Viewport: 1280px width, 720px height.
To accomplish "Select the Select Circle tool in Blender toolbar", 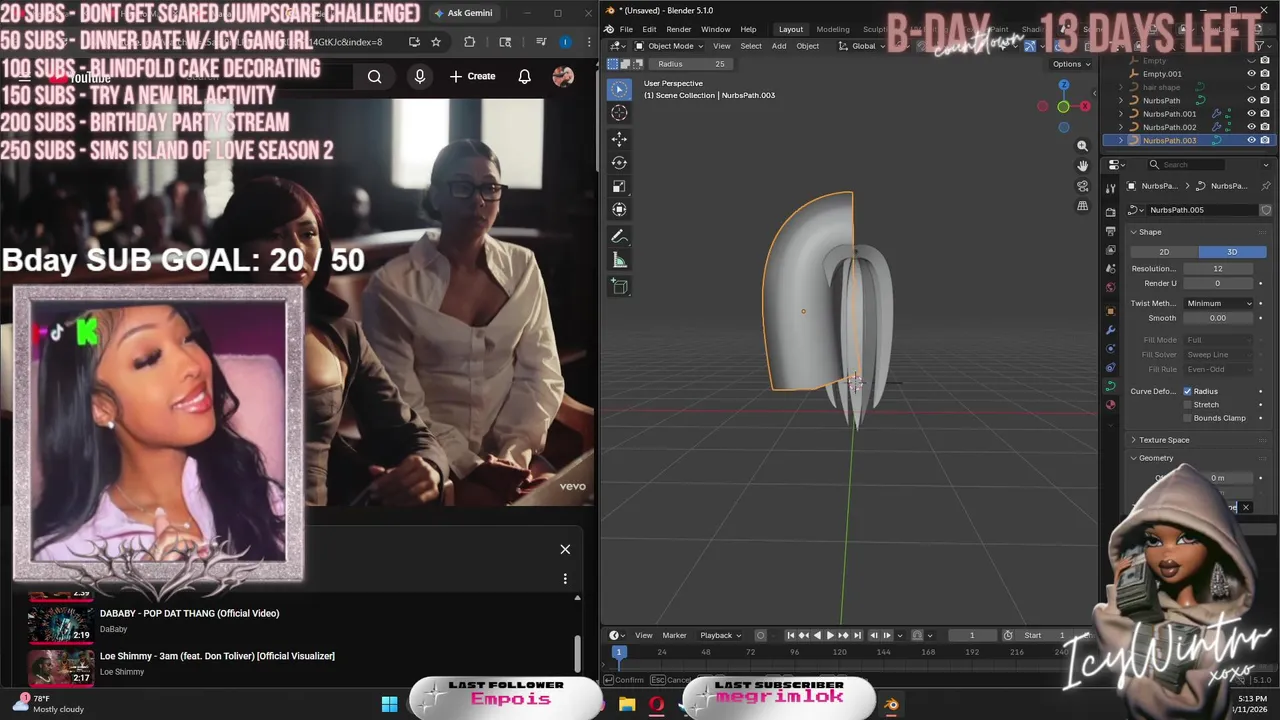I will 619,89.
